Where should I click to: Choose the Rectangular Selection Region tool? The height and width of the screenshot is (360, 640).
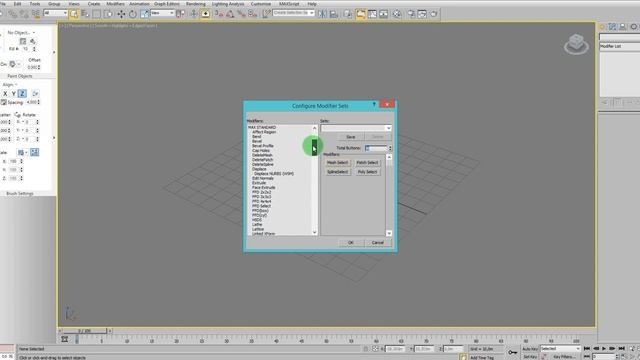tap(96, 14)
